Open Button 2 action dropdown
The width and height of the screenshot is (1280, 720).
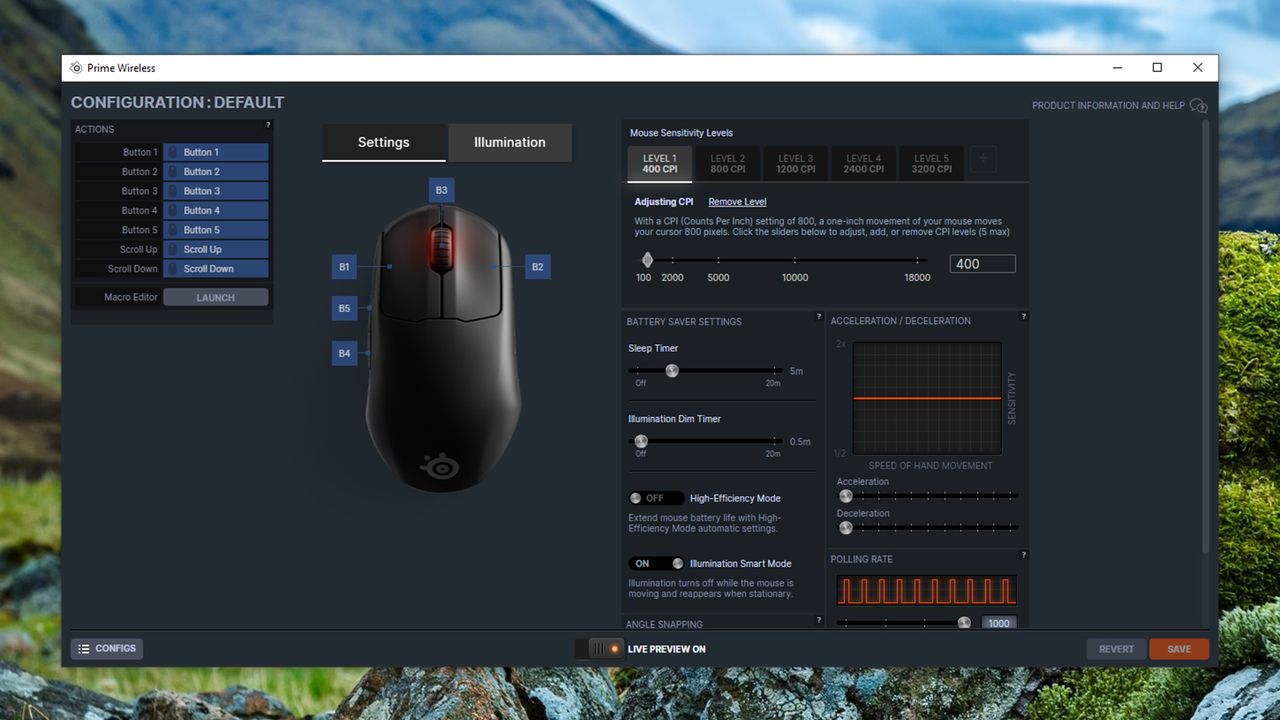(x=216, y=172)
